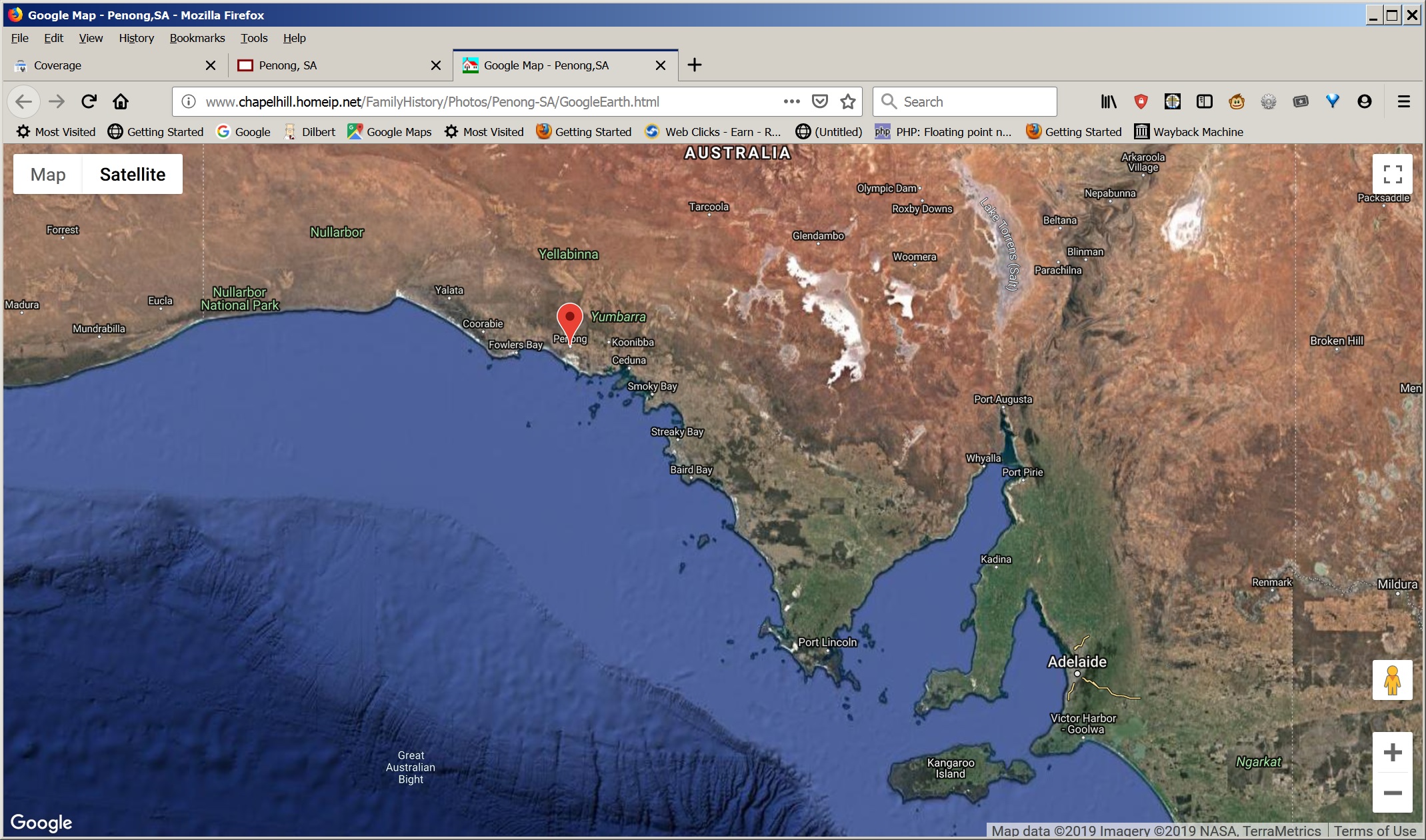The width and height of the screenshot is (1426, 840).
Task: Open Firefox hamburger application menu
Action: [x=1403, y=101]
